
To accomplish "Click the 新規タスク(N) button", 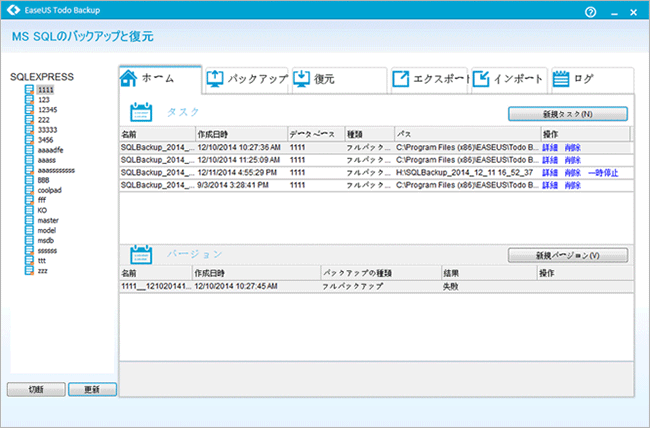I will click(568, 114).
